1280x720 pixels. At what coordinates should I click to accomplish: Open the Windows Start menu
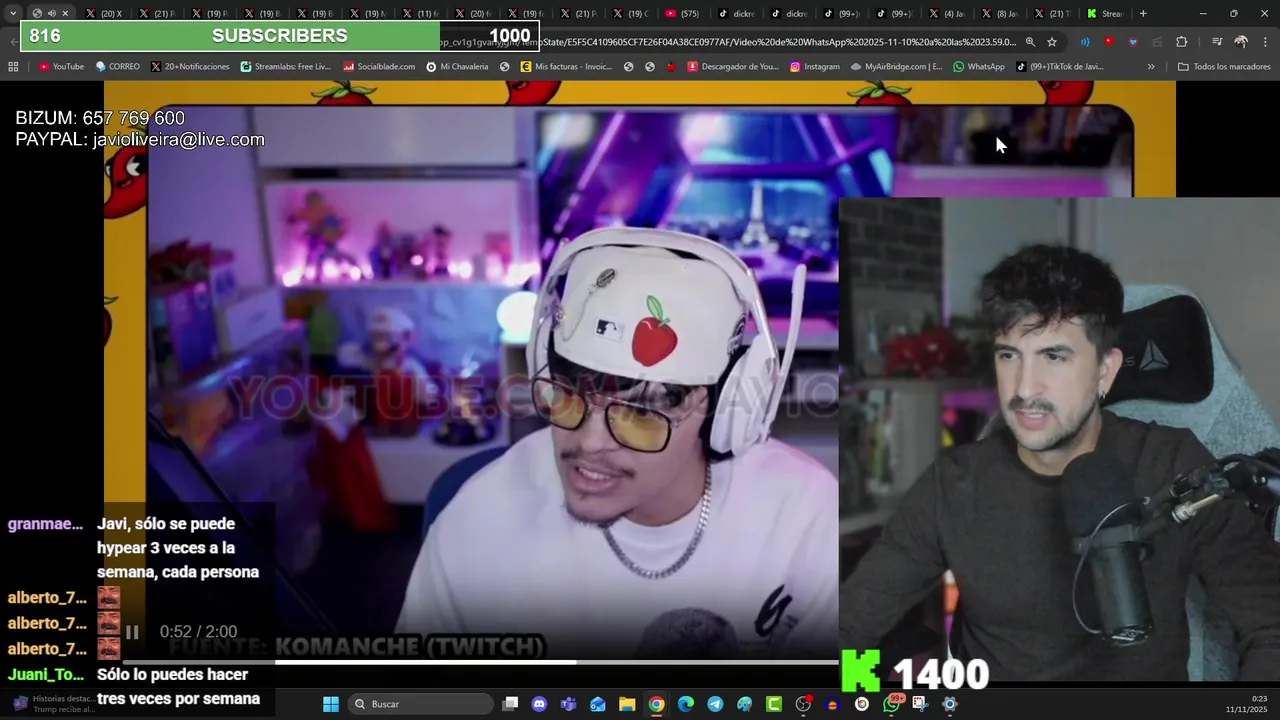click(x=331, y=704)
